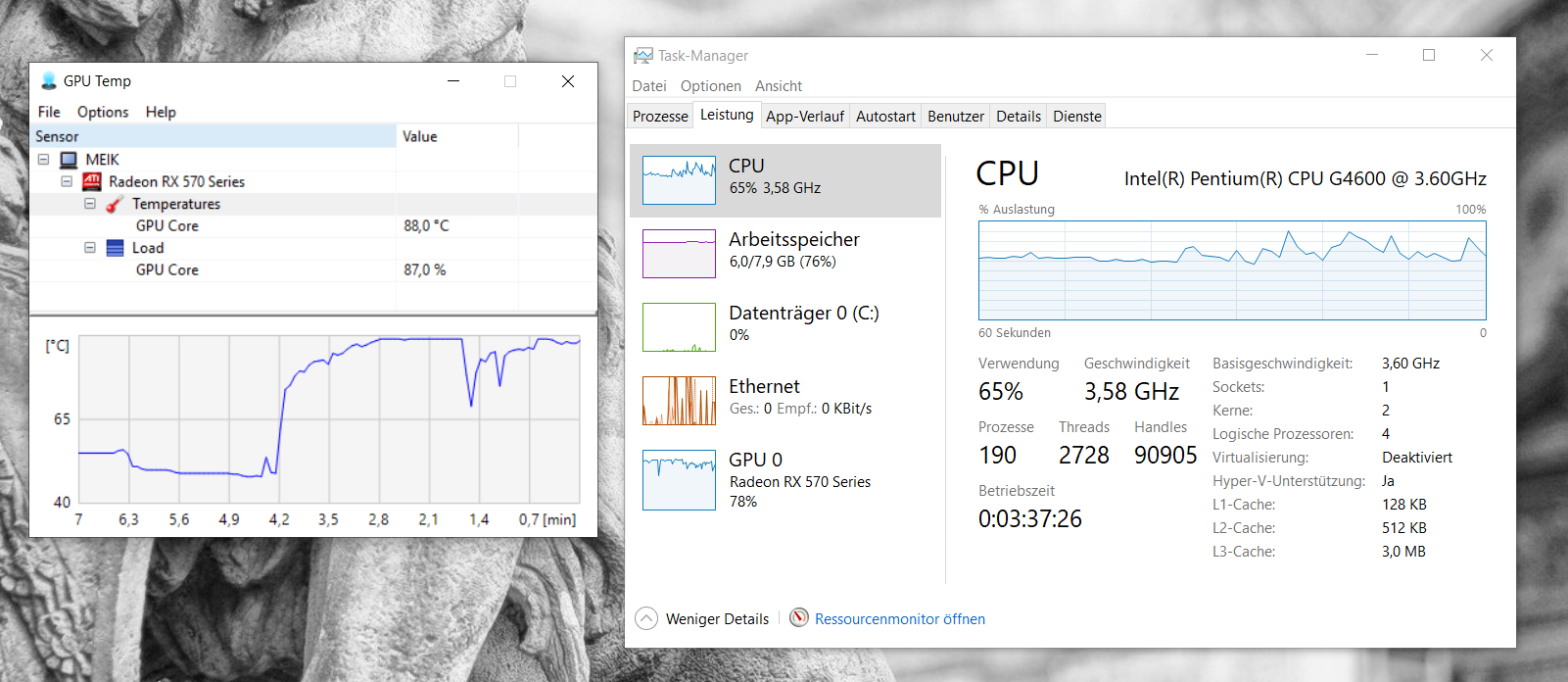Click the MEIK label in tree
This screenshot has height=682, width=1568.
coord(102,160)
